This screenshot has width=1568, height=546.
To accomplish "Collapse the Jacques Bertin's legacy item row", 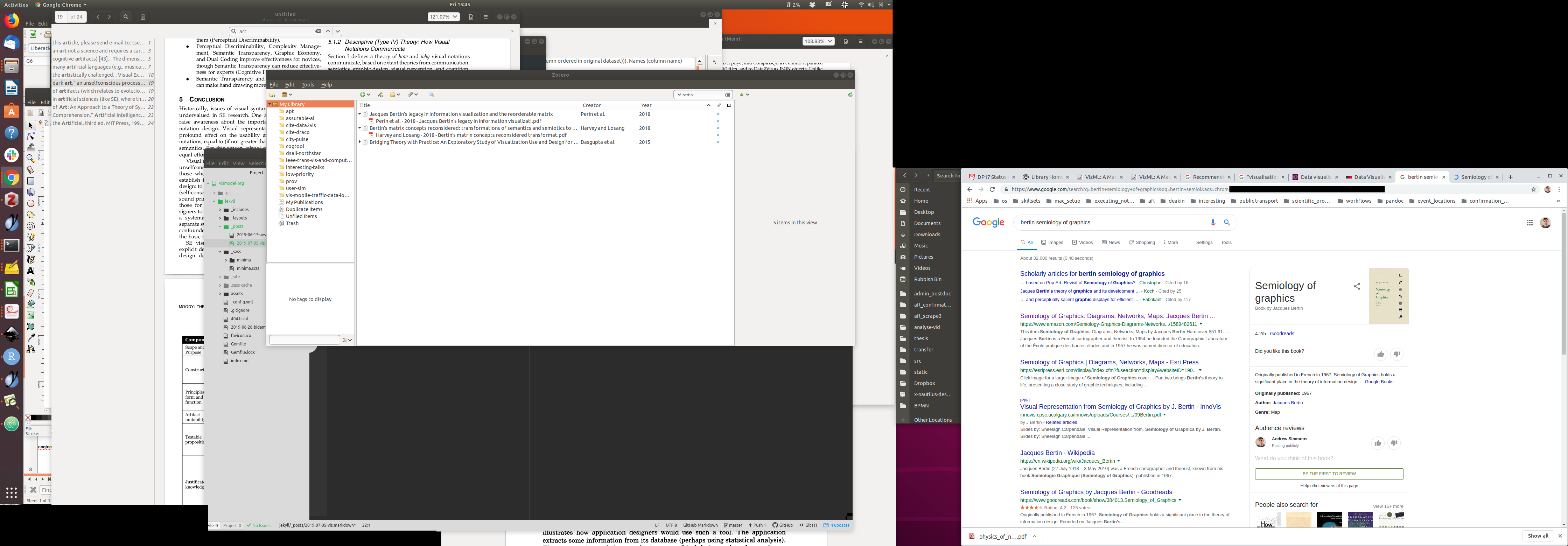I will 360,114.
